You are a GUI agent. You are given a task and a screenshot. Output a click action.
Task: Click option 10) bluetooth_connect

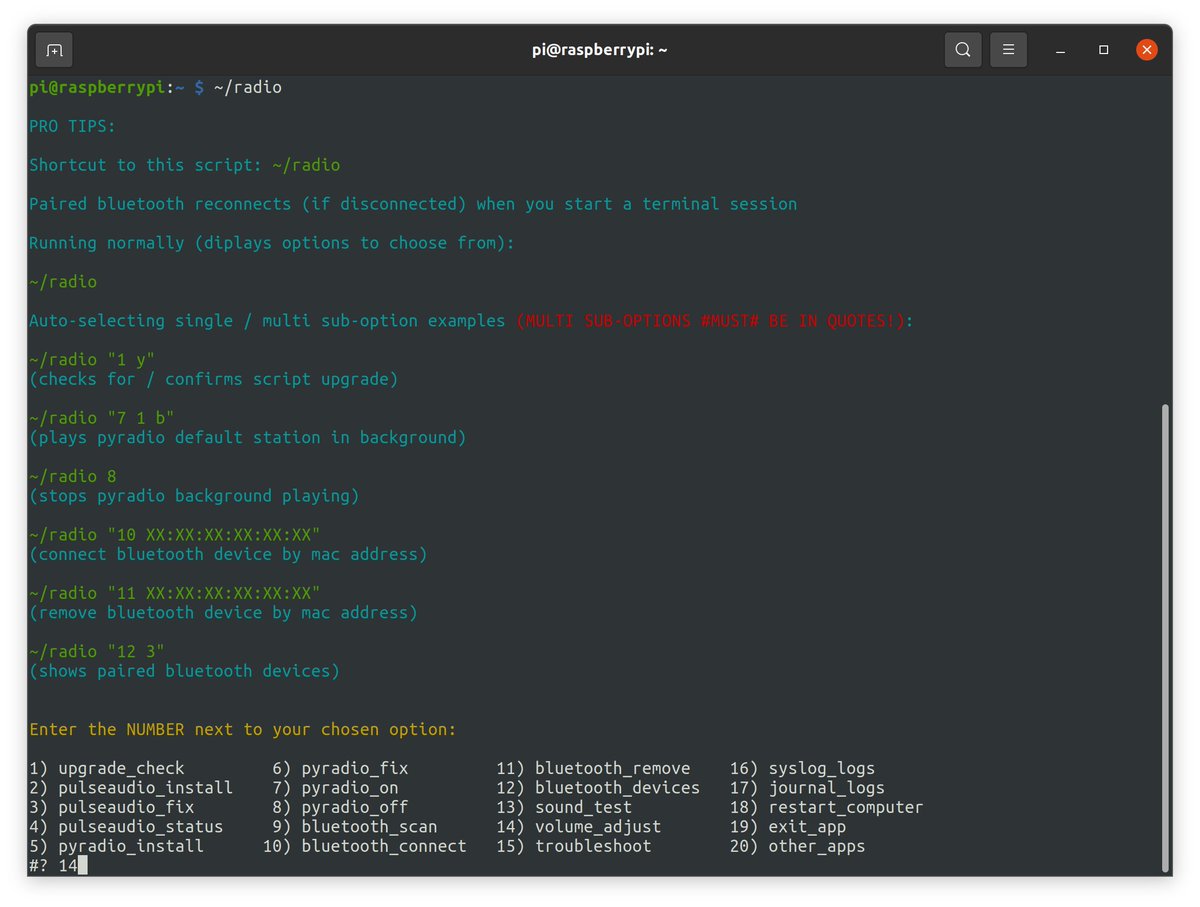(365, 846)
